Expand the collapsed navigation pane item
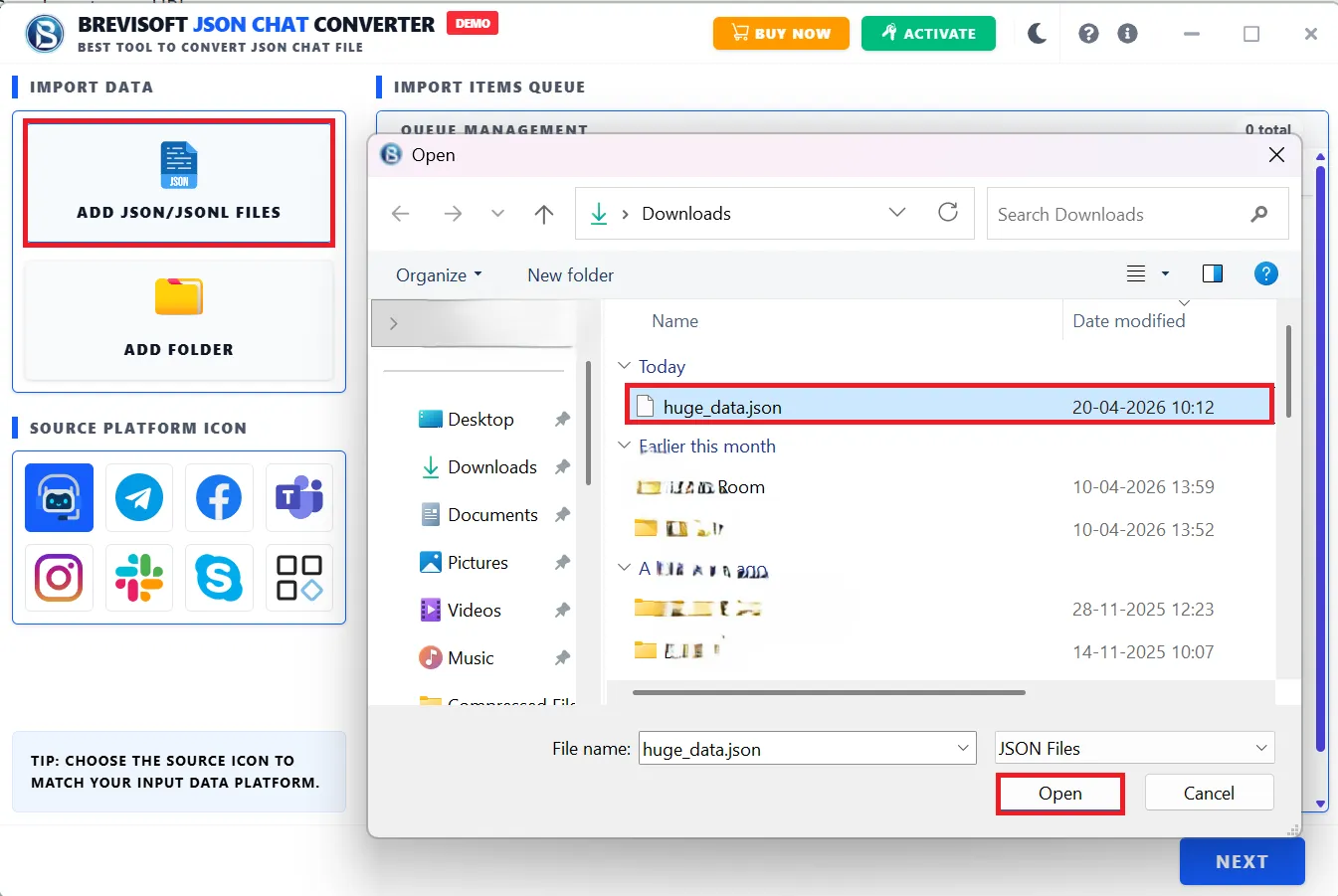This screenshot has height=896, width=1338. tap(393, 323)
